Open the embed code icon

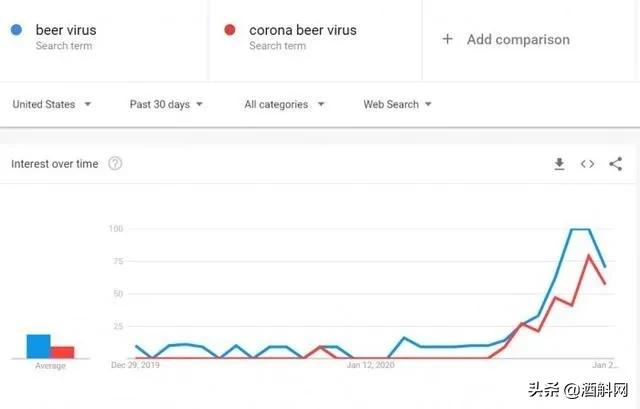tap(588, 164)
